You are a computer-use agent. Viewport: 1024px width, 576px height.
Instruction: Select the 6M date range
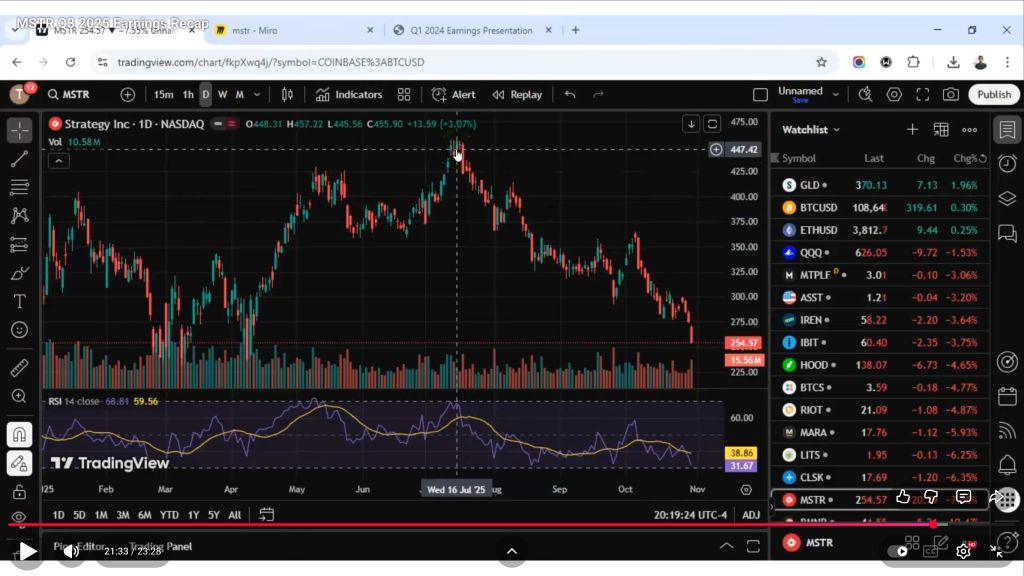point(145,515)
